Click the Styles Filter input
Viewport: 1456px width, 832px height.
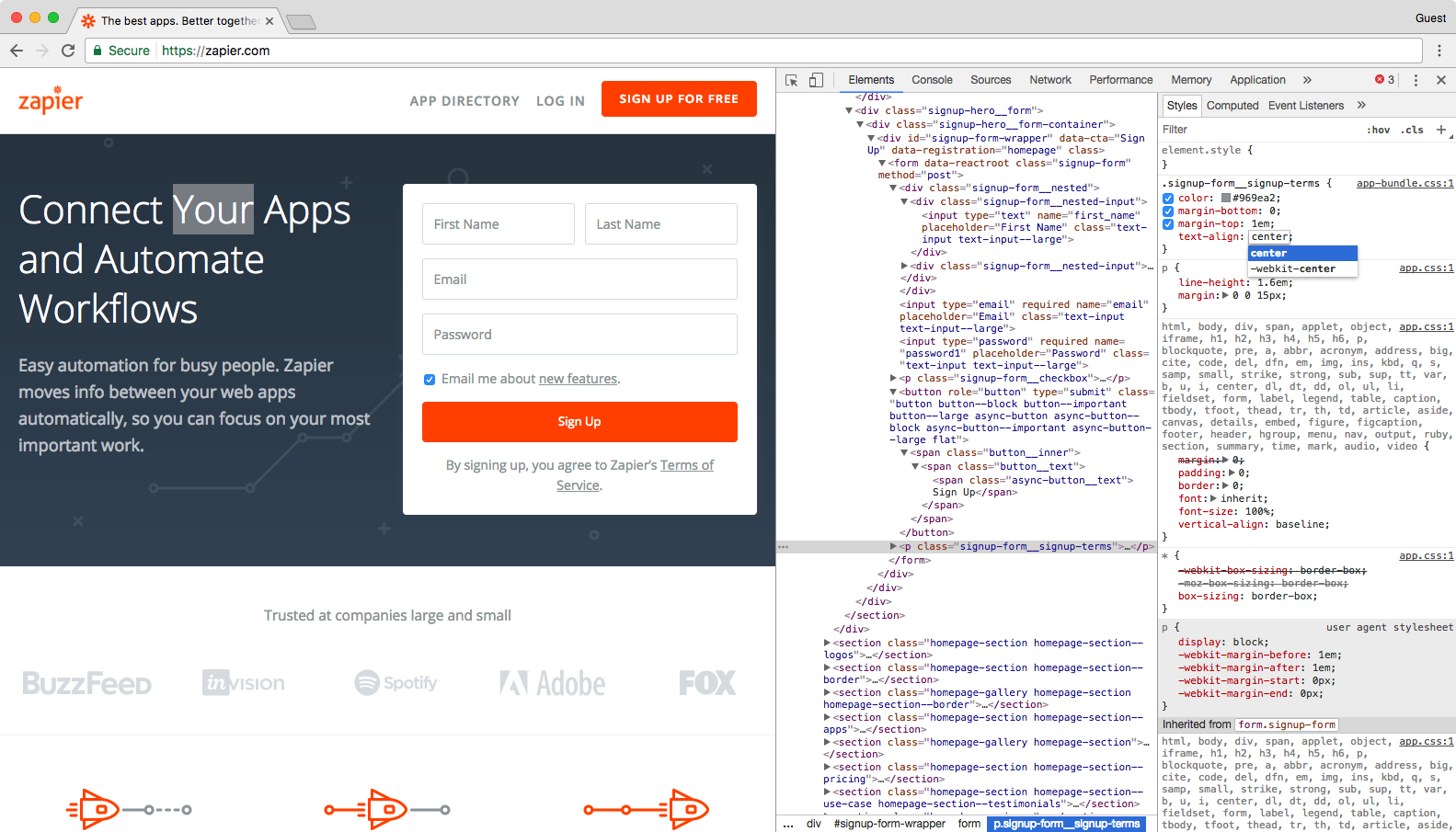1260,130
